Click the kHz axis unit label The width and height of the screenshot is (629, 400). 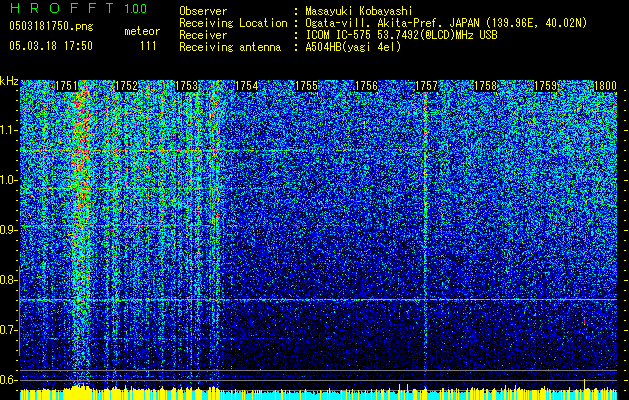click(9, 81)
